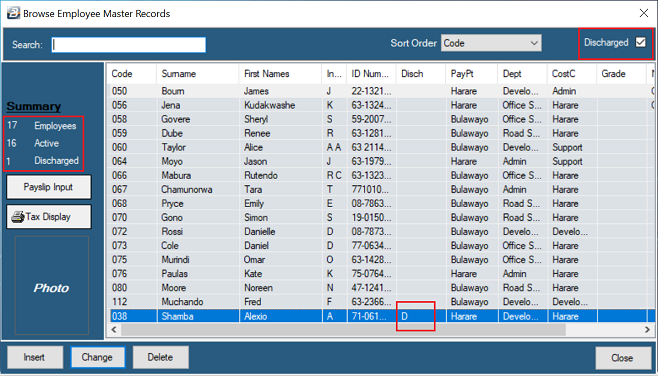Select surname Boum
This screenshot has width=658, height=376.
[x=173, y=91]
